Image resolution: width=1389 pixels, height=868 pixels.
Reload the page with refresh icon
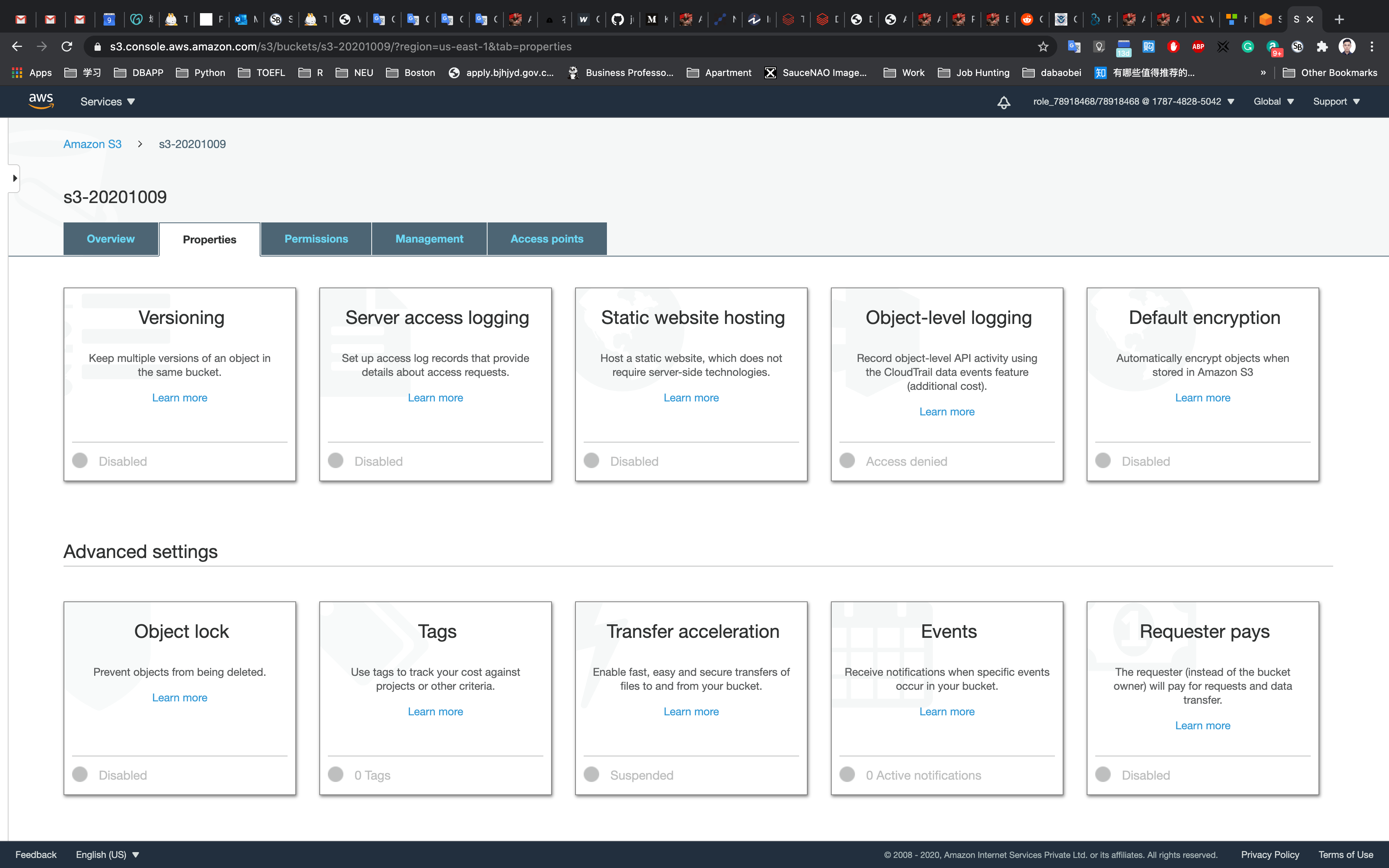coord(67,46)
